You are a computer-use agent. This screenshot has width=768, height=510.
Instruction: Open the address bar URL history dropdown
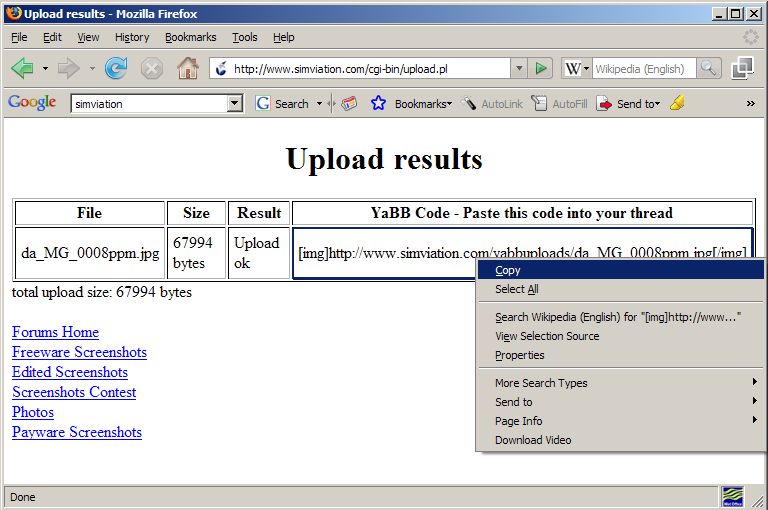click(519, 68)
